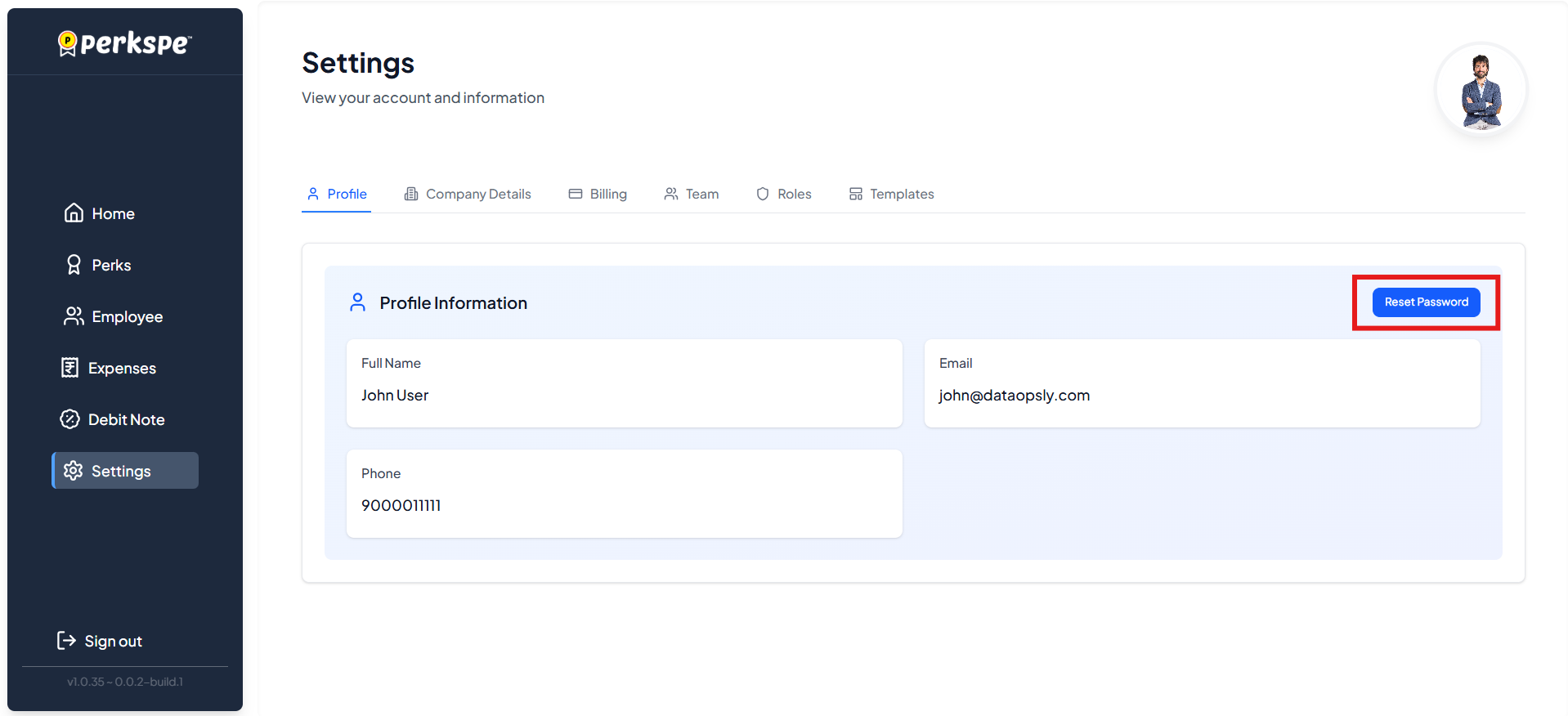Screen dimensions: 1568x716
Task: Open the Billing tab
Action: pyautogui.click(x=598, y=194)
